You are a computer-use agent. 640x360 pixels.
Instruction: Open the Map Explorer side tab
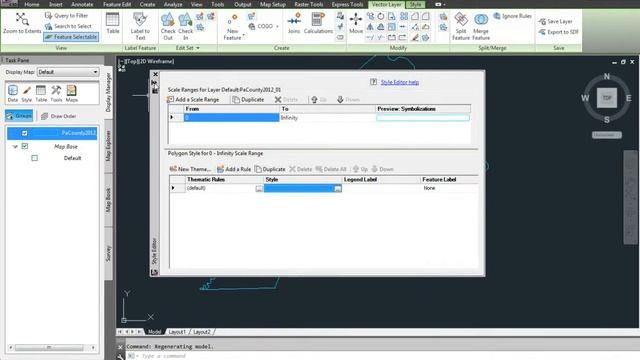click(108, 146)
